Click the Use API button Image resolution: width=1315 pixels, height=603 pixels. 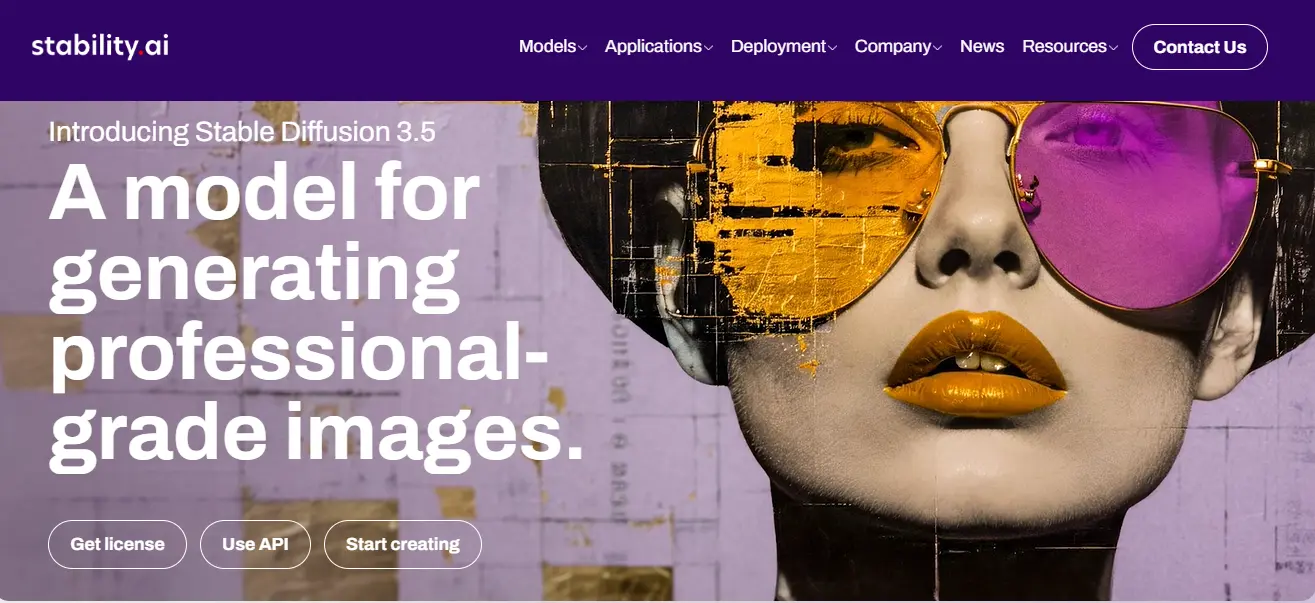point(255,544)
